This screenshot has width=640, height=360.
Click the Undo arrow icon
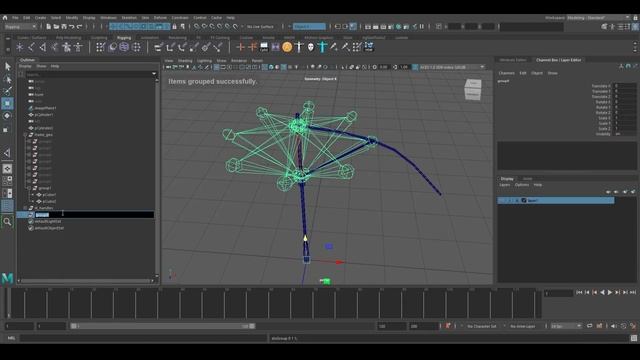click(72, 27)
